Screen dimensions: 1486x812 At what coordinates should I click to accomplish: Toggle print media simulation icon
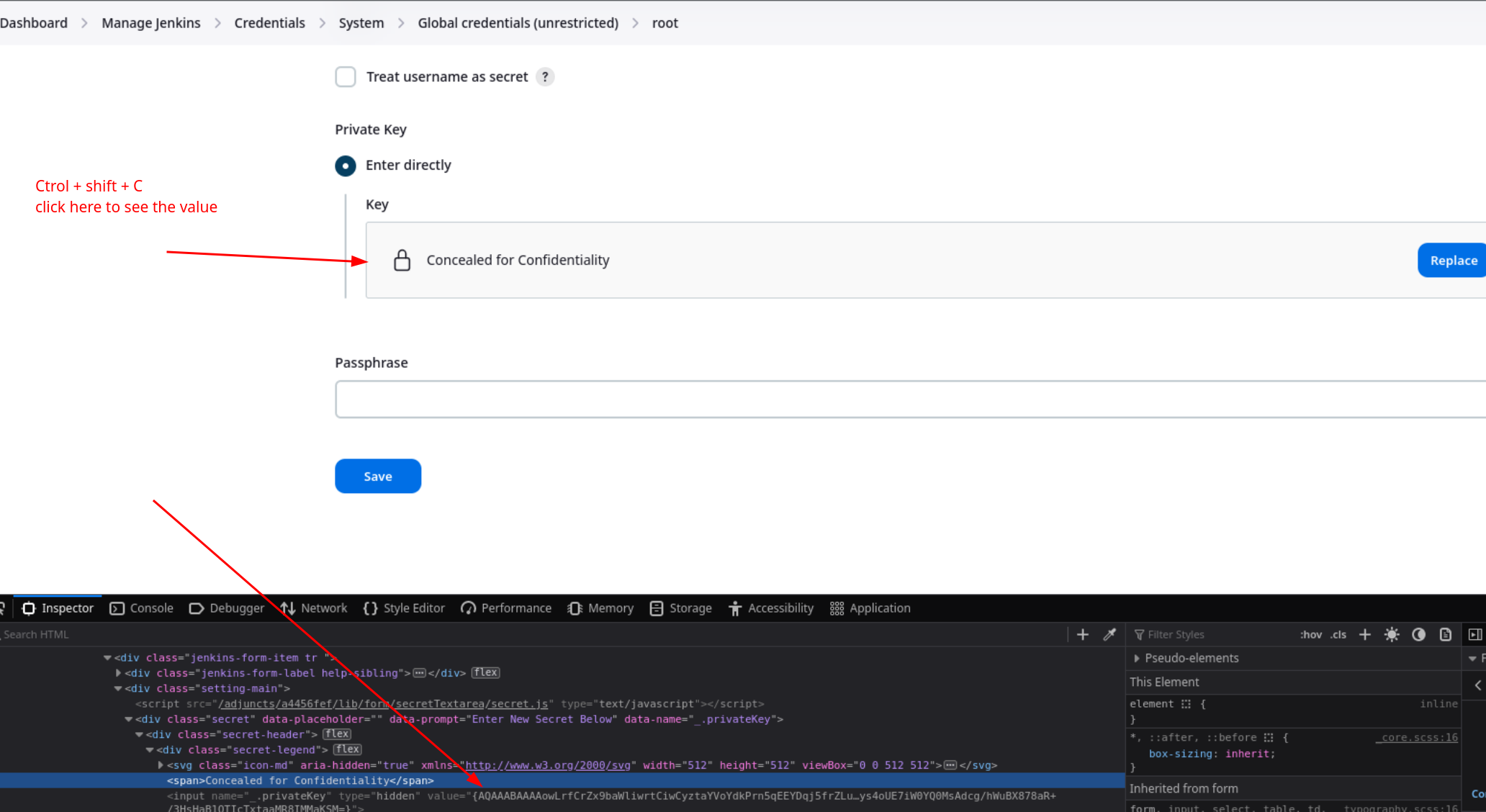pyautogui.click(x=1445, y=634)
